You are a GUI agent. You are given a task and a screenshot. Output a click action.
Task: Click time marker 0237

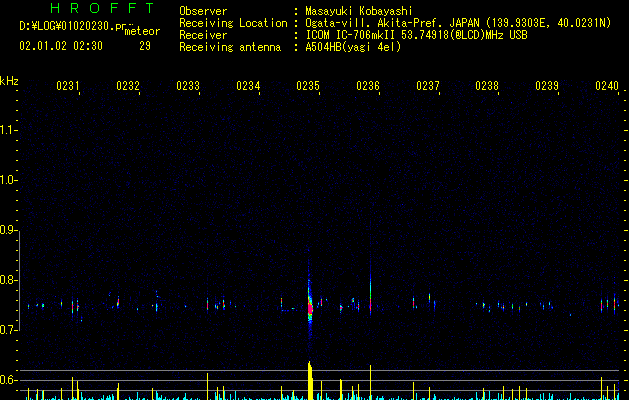[428, 86]
